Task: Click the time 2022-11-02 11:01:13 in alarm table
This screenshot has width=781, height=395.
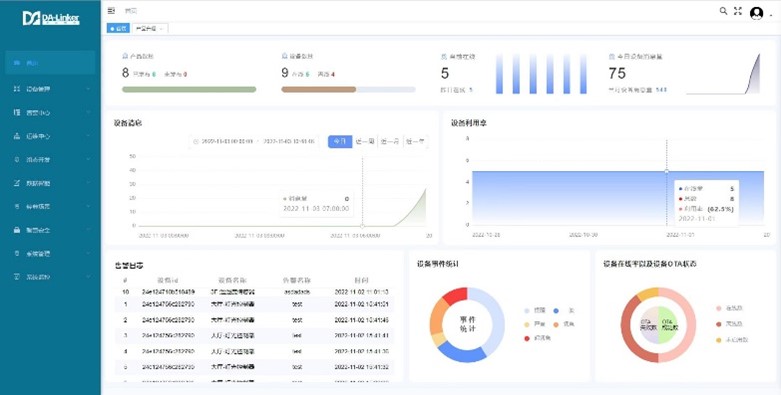Action: pos(361,292)
